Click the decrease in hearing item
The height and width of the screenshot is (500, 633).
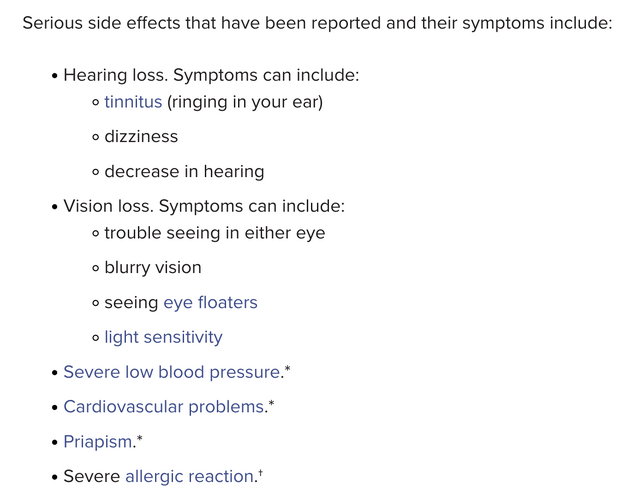184,172
